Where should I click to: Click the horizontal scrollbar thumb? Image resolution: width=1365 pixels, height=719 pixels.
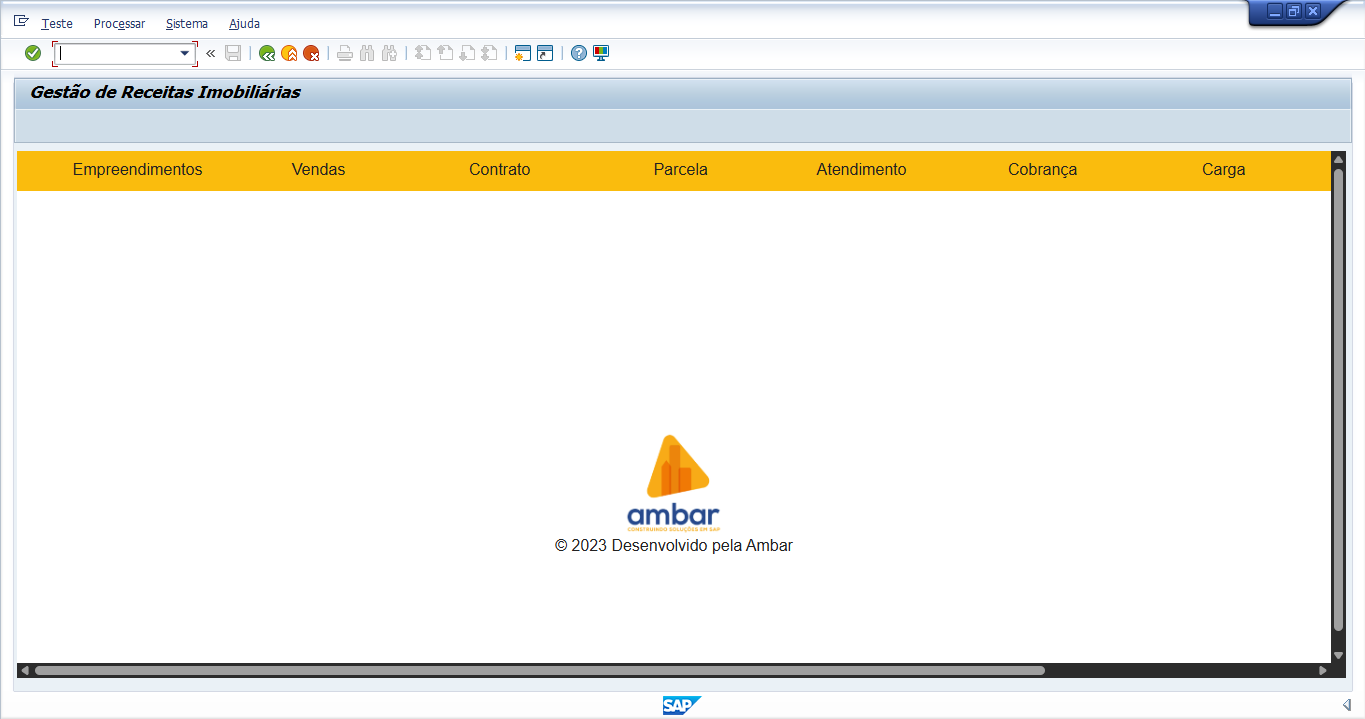coord(540,670)
